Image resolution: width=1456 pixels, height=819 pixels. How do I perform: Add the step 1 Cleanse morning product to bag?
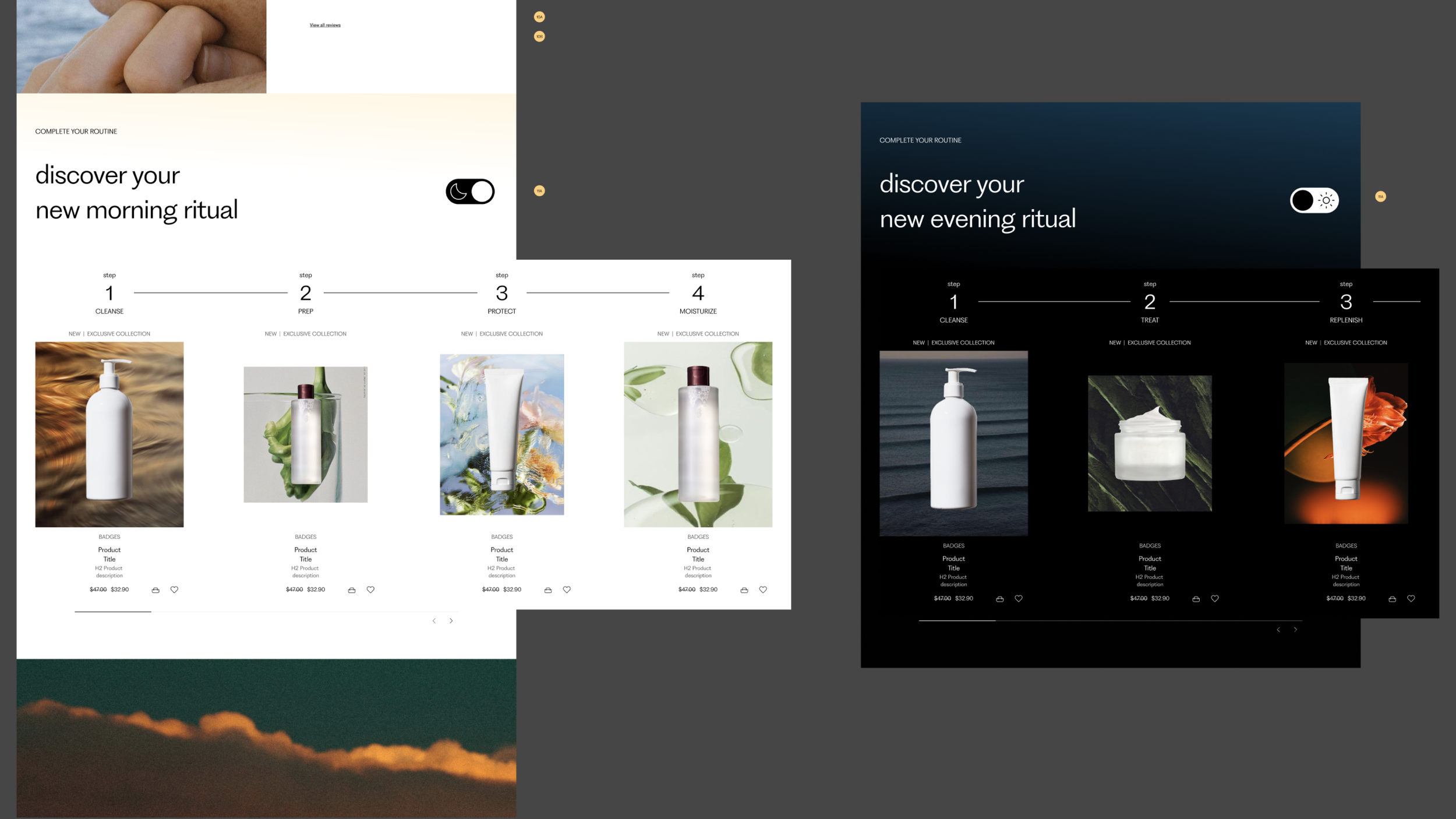pos(156,590)
